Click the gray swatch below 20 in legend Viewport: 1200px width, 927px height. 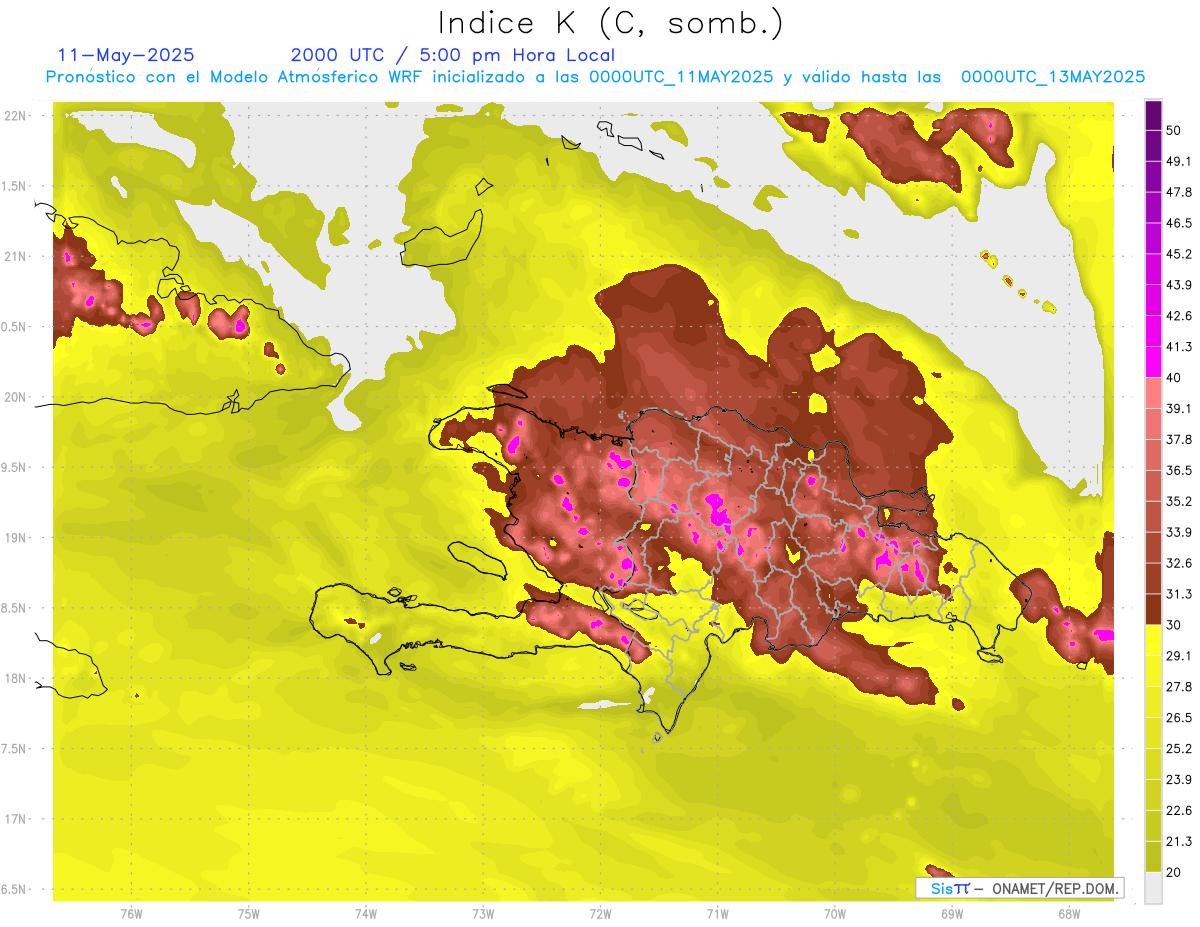(1153, 888)
